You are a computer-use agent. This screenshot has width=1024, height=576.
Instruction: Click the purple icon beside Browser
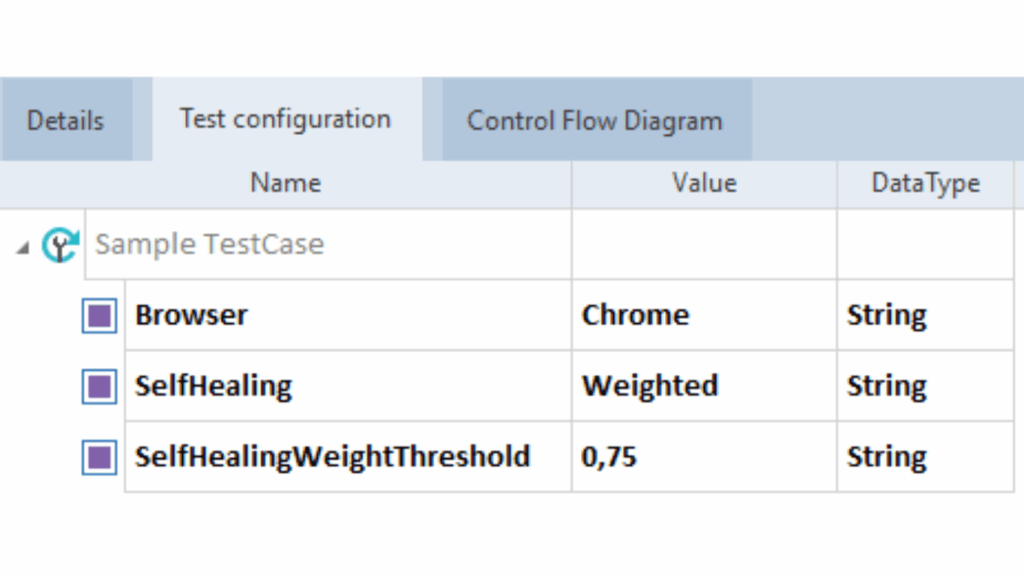99,316
